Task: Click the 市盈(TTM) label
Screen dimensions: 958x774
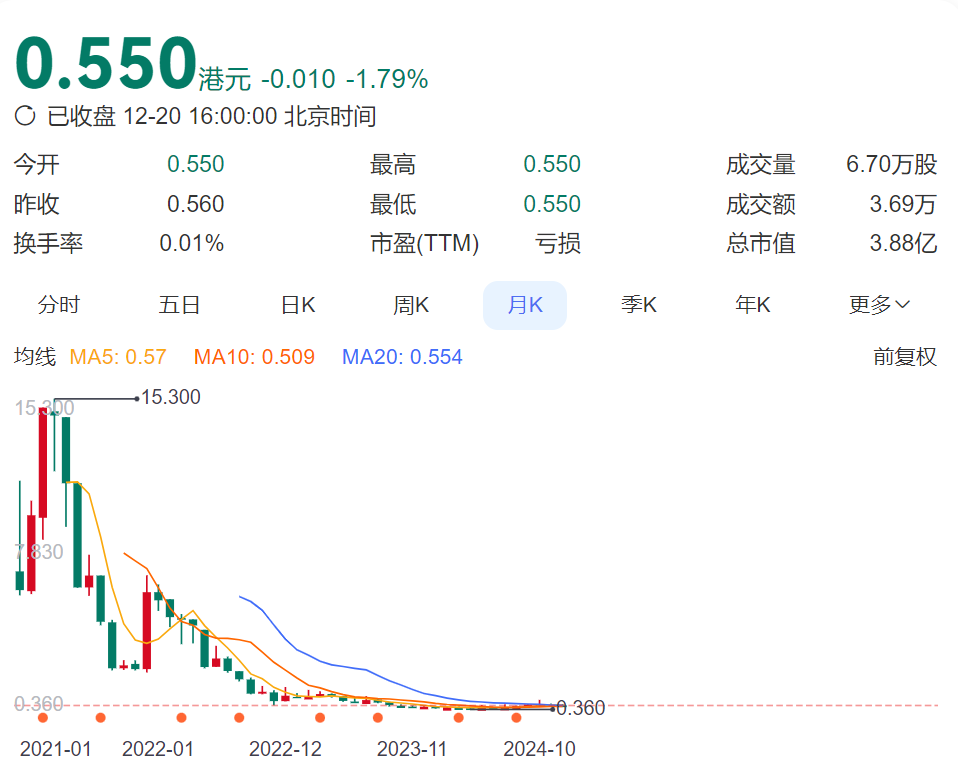Action: [x=425, y=243]
